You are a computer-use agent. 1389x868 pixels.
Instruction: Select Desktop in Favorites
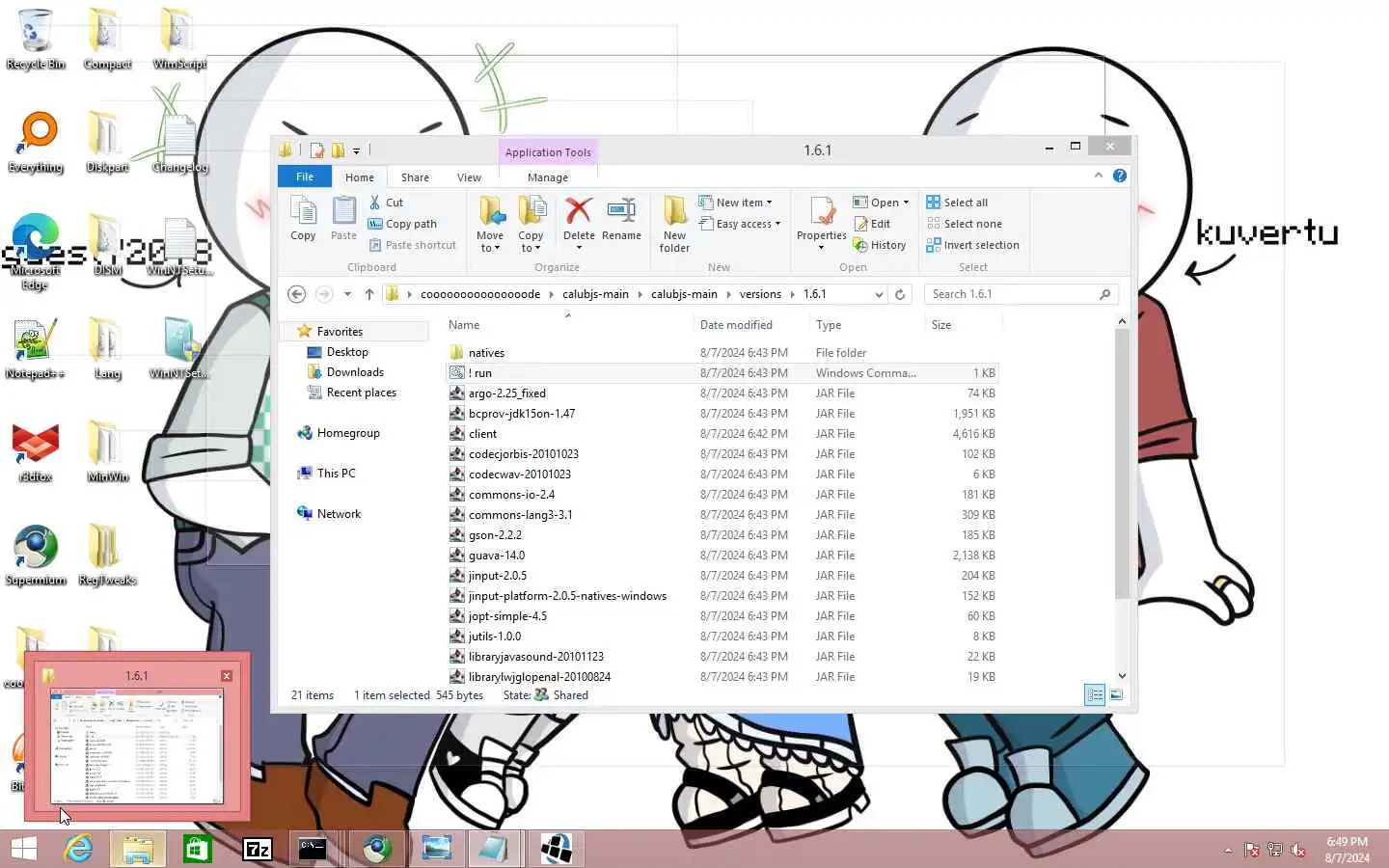pyautogui.click(x=347, y=352)
